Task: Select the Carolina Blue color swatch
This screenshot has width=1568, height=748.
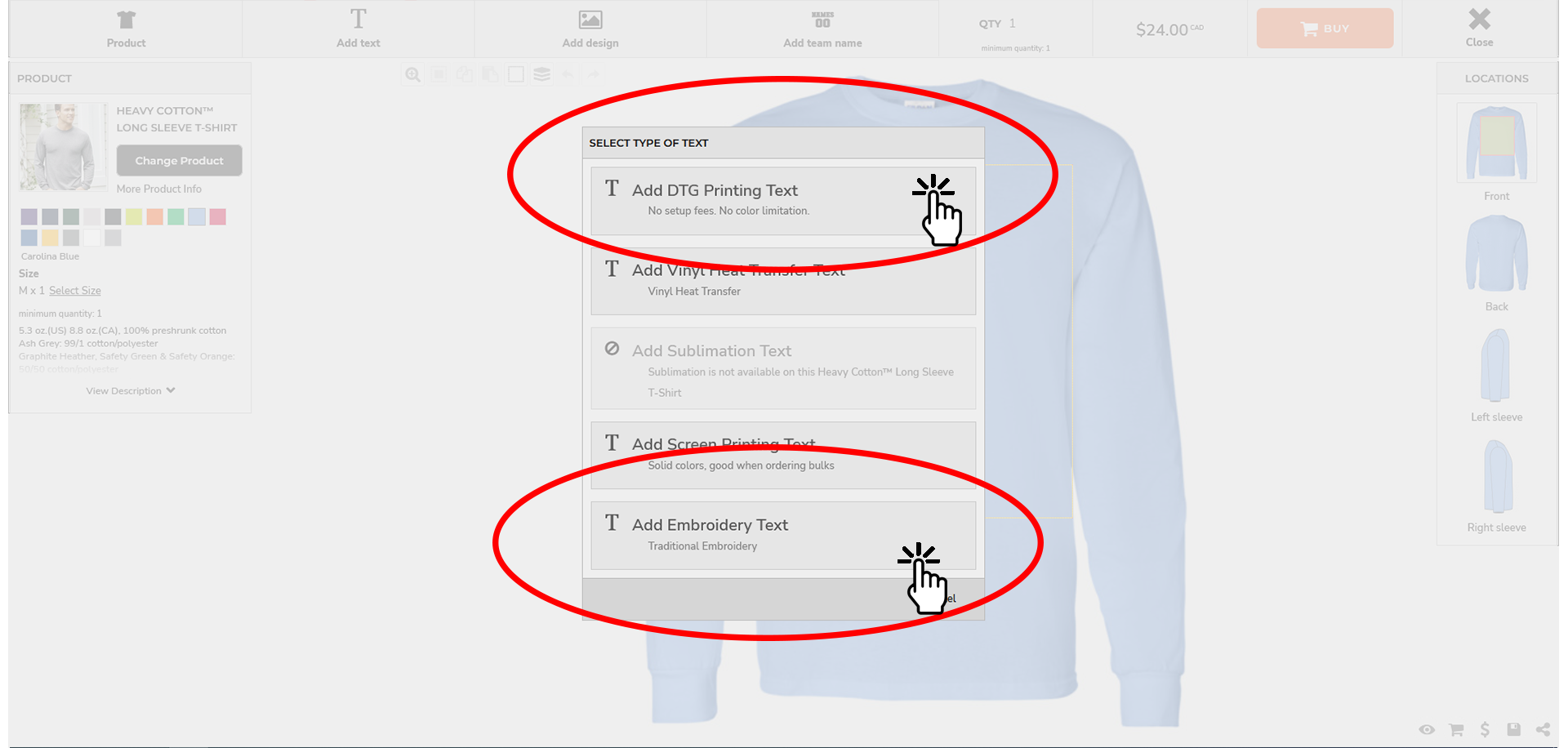Action: pos(197,216)
